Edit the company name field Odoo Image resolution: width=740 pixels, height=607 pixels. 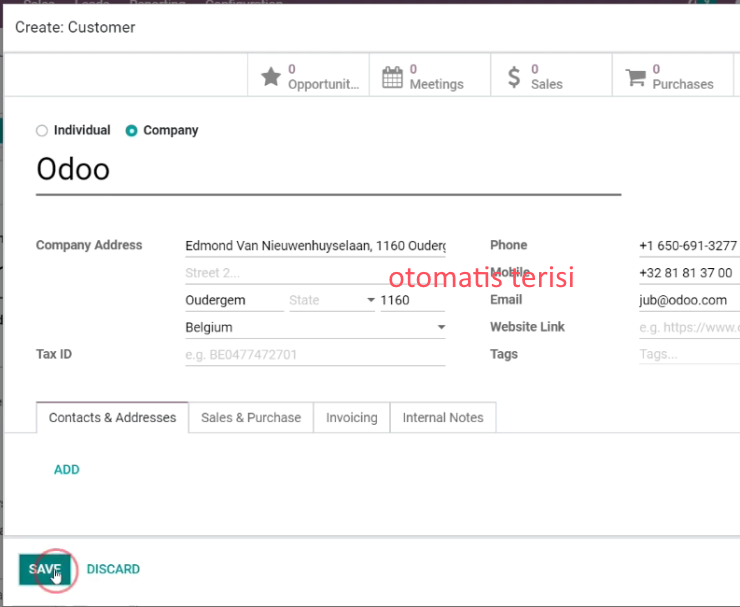click(328, 171)
